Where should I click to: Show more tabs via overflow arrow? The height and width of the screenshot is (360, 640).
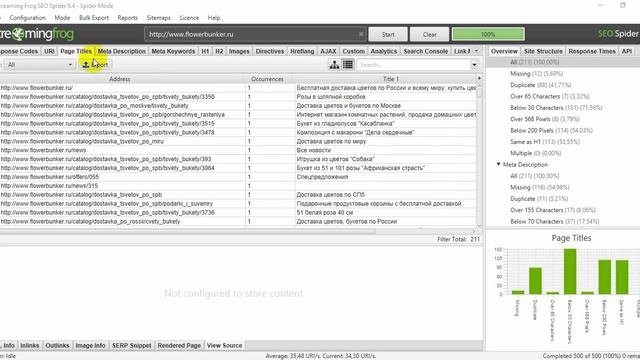[476, 51]
